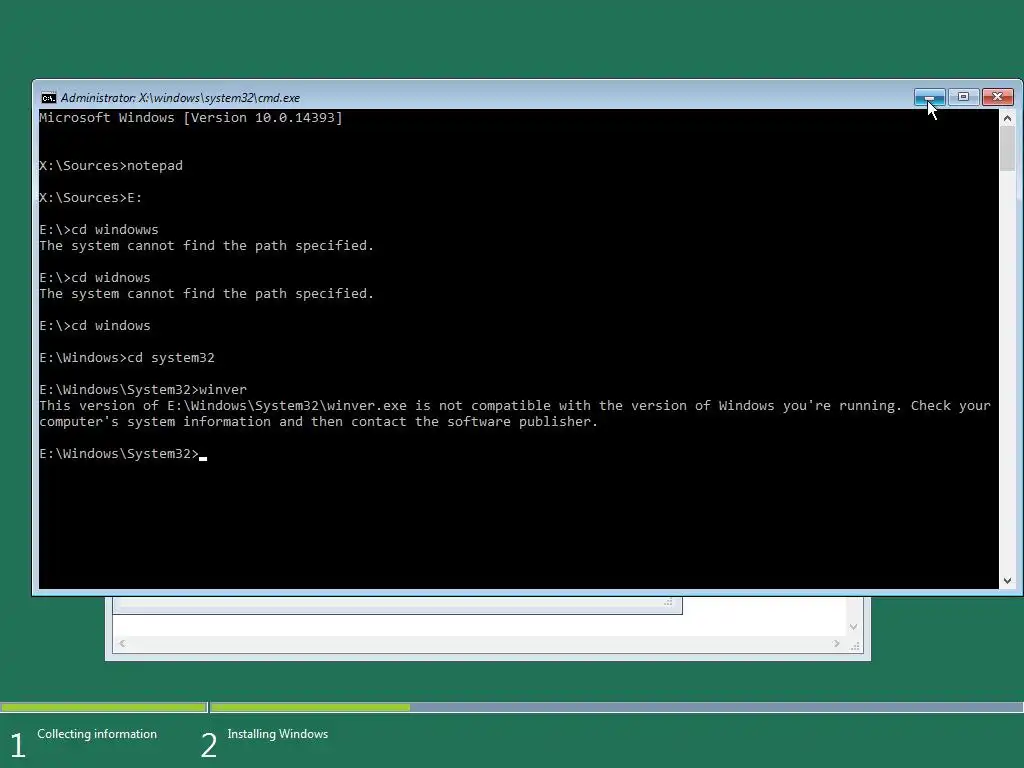
Task: Click the 'E:\>cd widnows' line
Action: pos(95,278)
